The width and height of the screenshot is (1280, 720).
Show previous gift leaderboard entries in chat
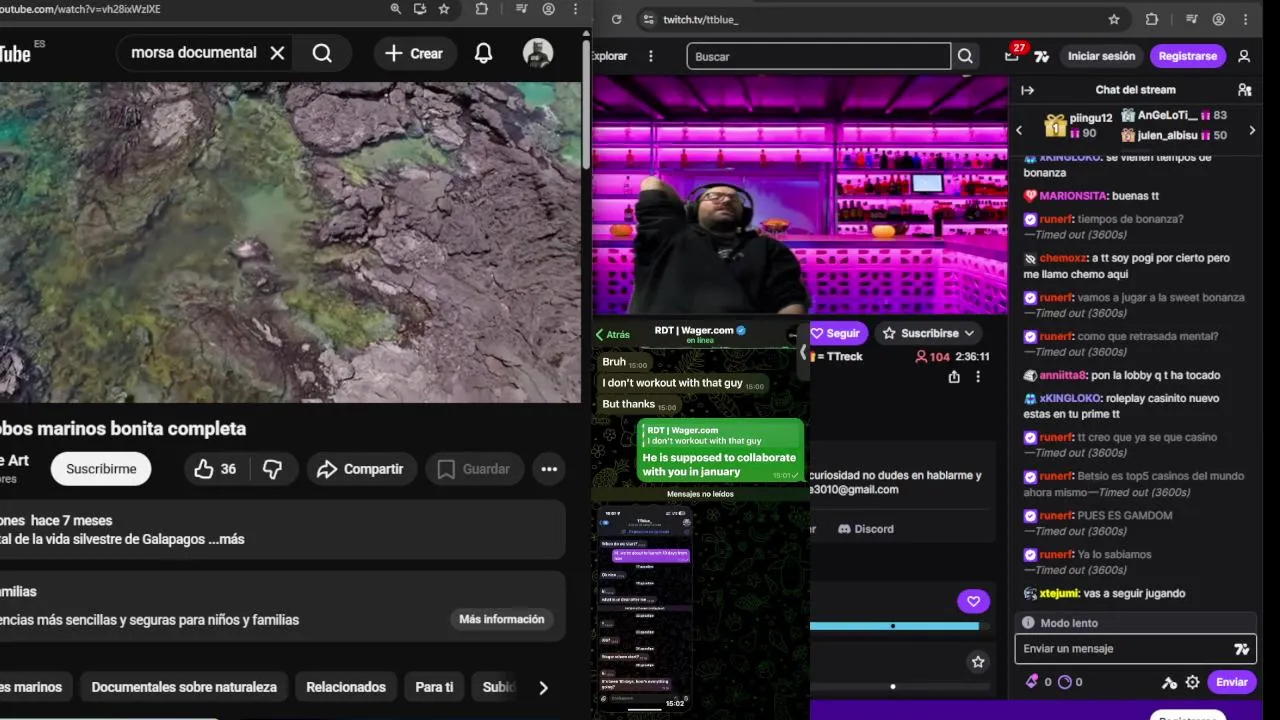click(1019, 130)
